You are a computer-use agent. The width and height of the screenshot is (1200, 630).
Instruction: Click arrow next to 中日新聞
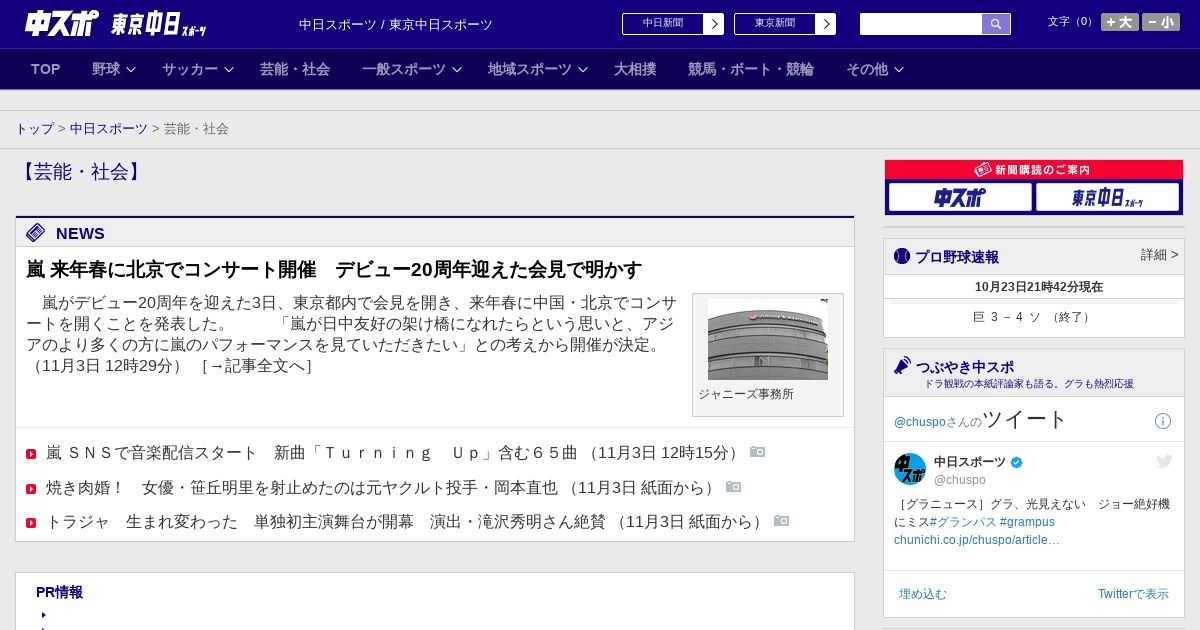pos(714,24)
